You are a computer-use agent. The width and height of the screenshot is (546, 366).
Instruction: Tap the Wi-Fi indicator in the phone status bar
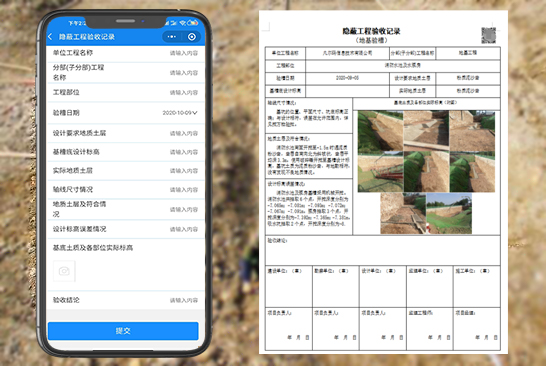coord(182,23)
